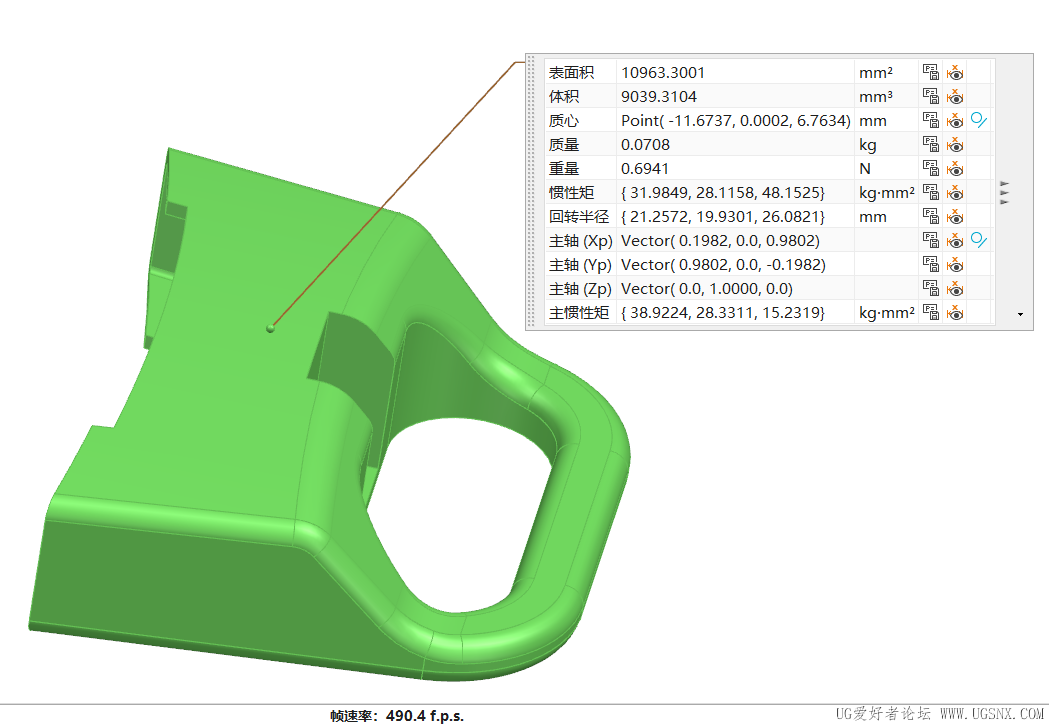The width and height of the screenshot is (1049, 726).
Task: Toggle visibility eye for 质心 row
Action: 955,120
